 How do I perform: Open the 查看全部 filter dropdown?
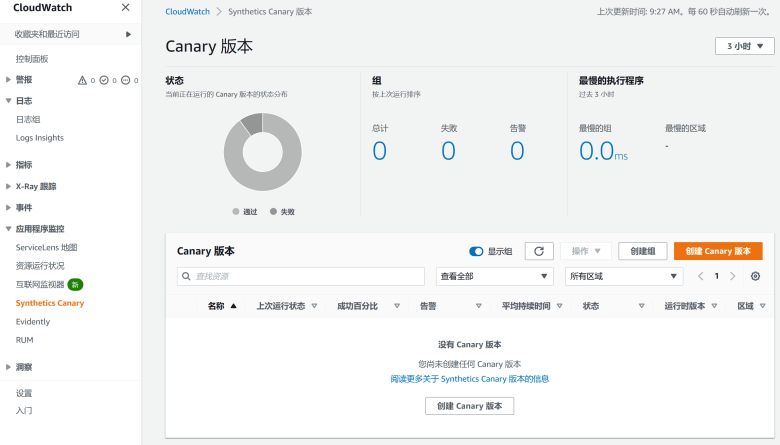tap(494, 276)
